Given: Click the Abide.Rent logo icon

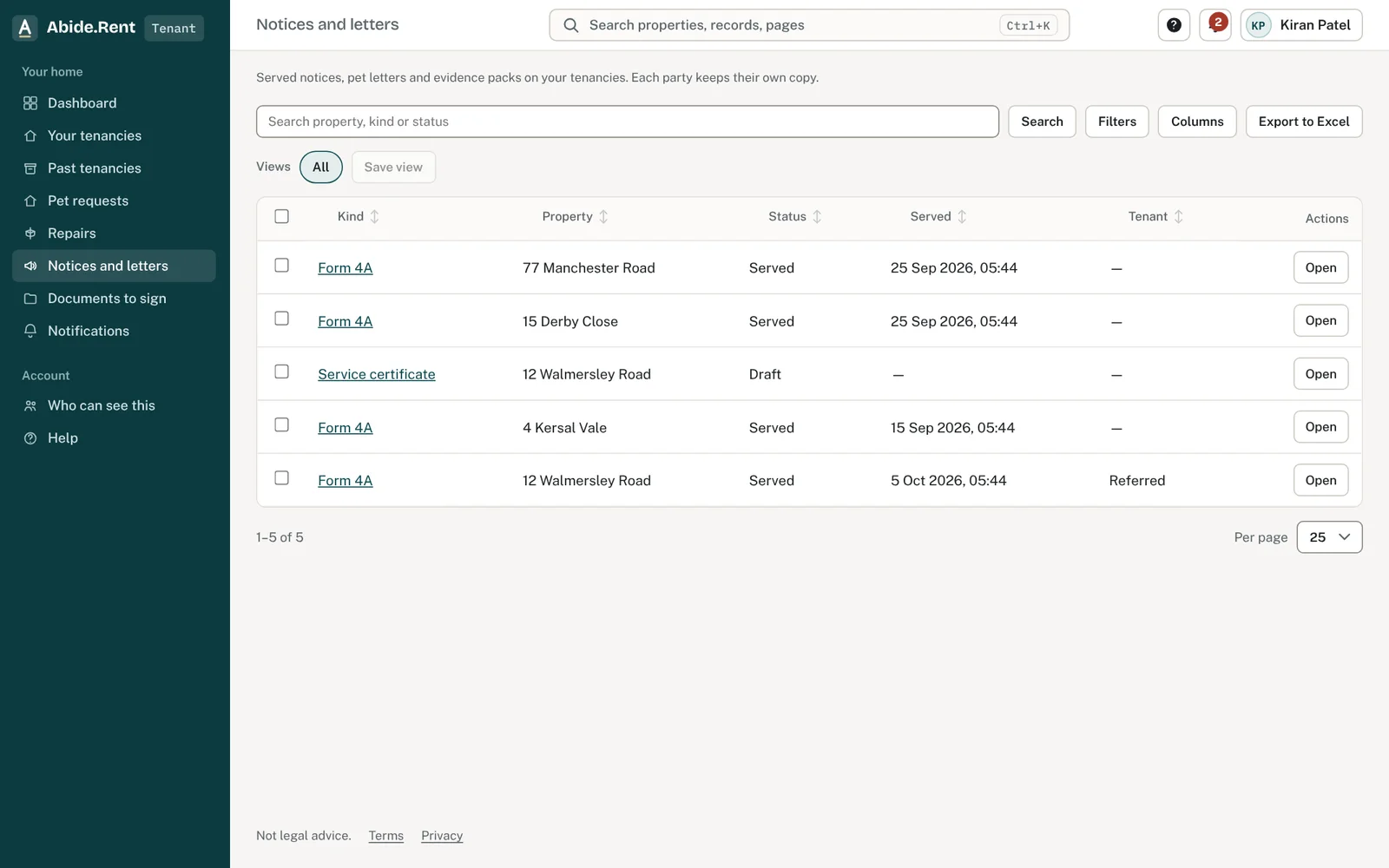Looking at the screenshot, I should pyautogui.click(x=25, y=28).
